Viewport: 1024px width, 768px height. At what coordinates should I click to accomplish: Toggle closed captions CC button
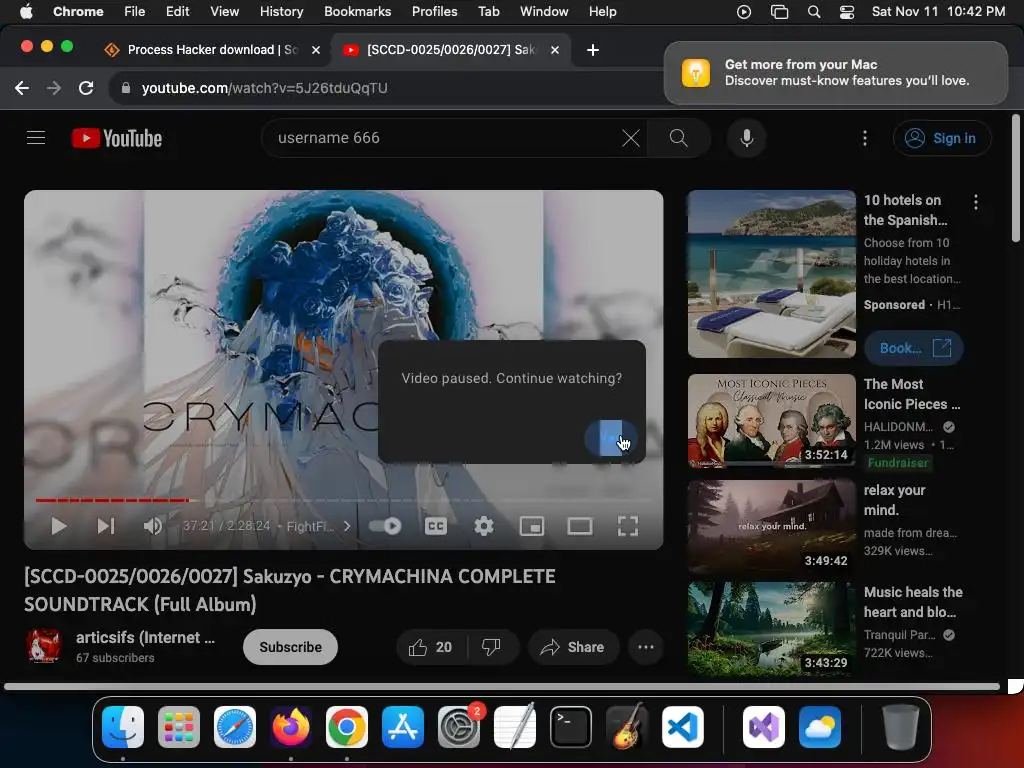pos(436,526)
